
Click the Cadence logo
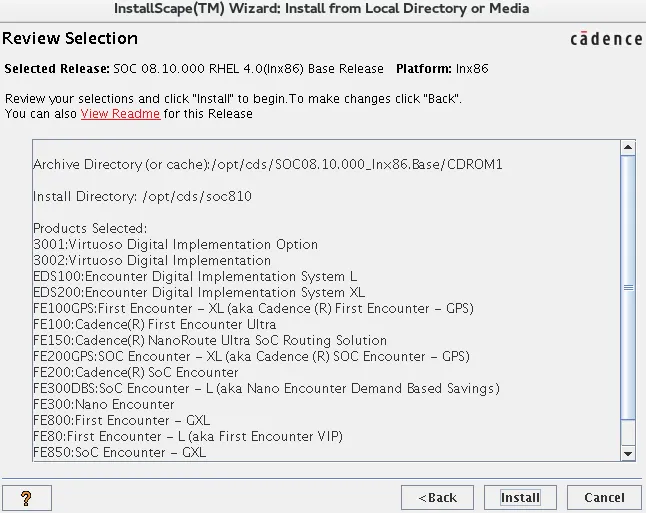coord(606,39)
